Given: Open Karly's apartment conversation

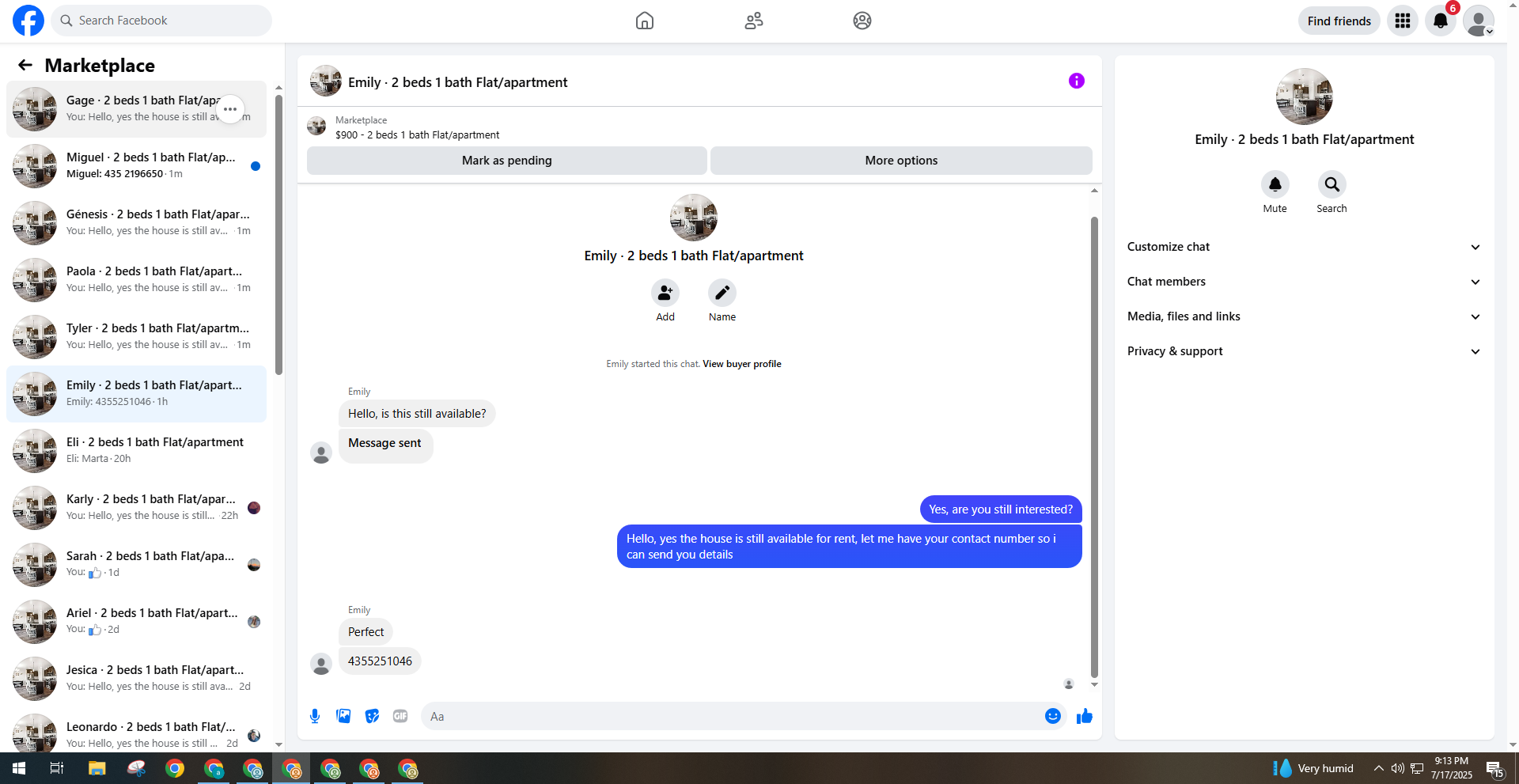Looking at the screenshot, I should coord(136,508).
